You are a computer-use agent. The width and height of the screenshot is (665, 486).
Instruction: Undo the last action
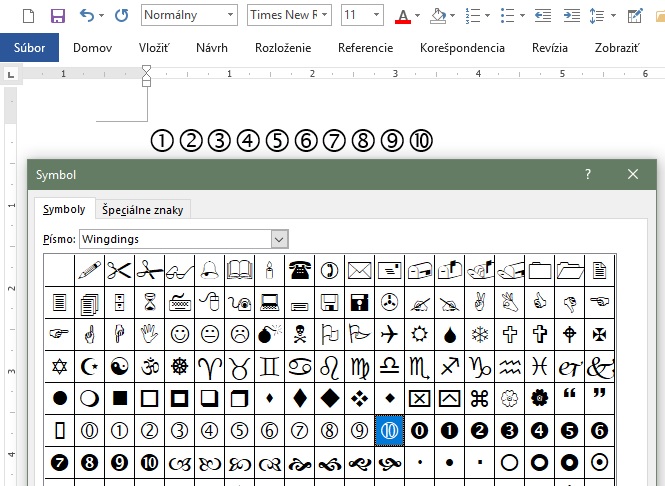pyautogui.click(x=87, y=16)
